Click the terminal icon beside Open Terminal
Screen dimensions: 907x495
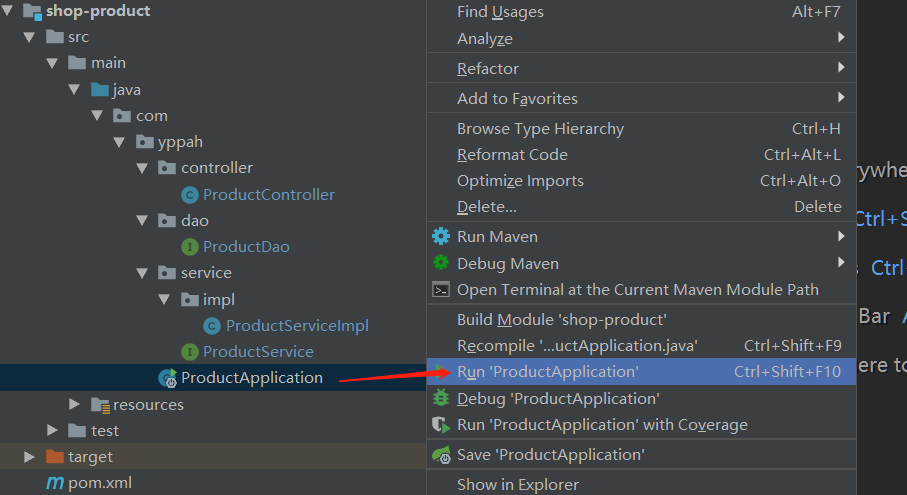pyautogui.click(x=441, y=290)
